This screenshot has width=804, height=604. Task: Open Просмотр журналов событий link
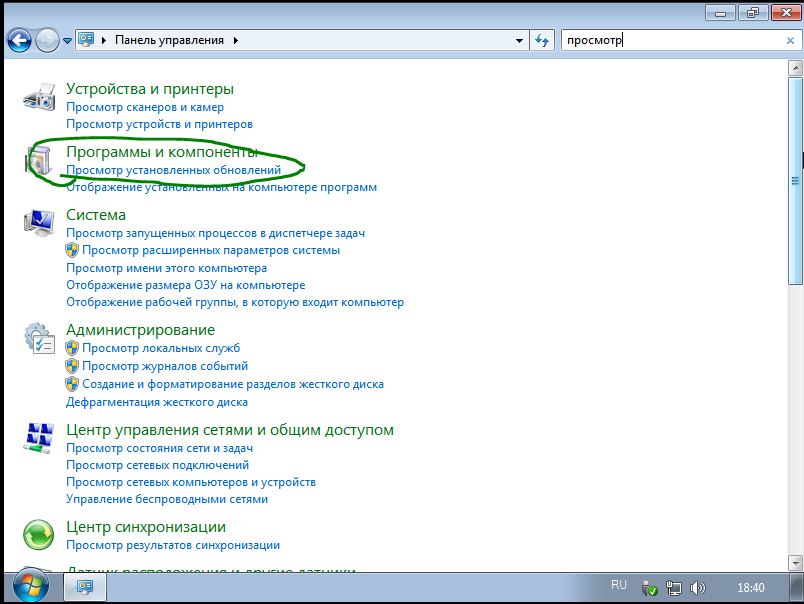coord(165,366)
